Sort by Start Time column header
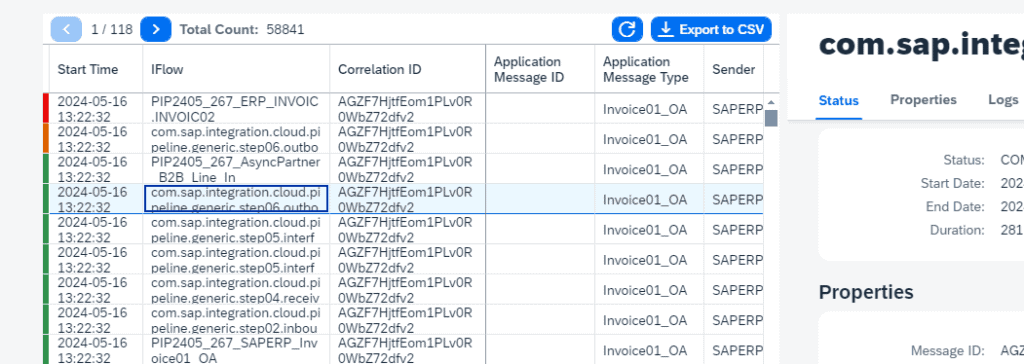 tap(97, 69)
